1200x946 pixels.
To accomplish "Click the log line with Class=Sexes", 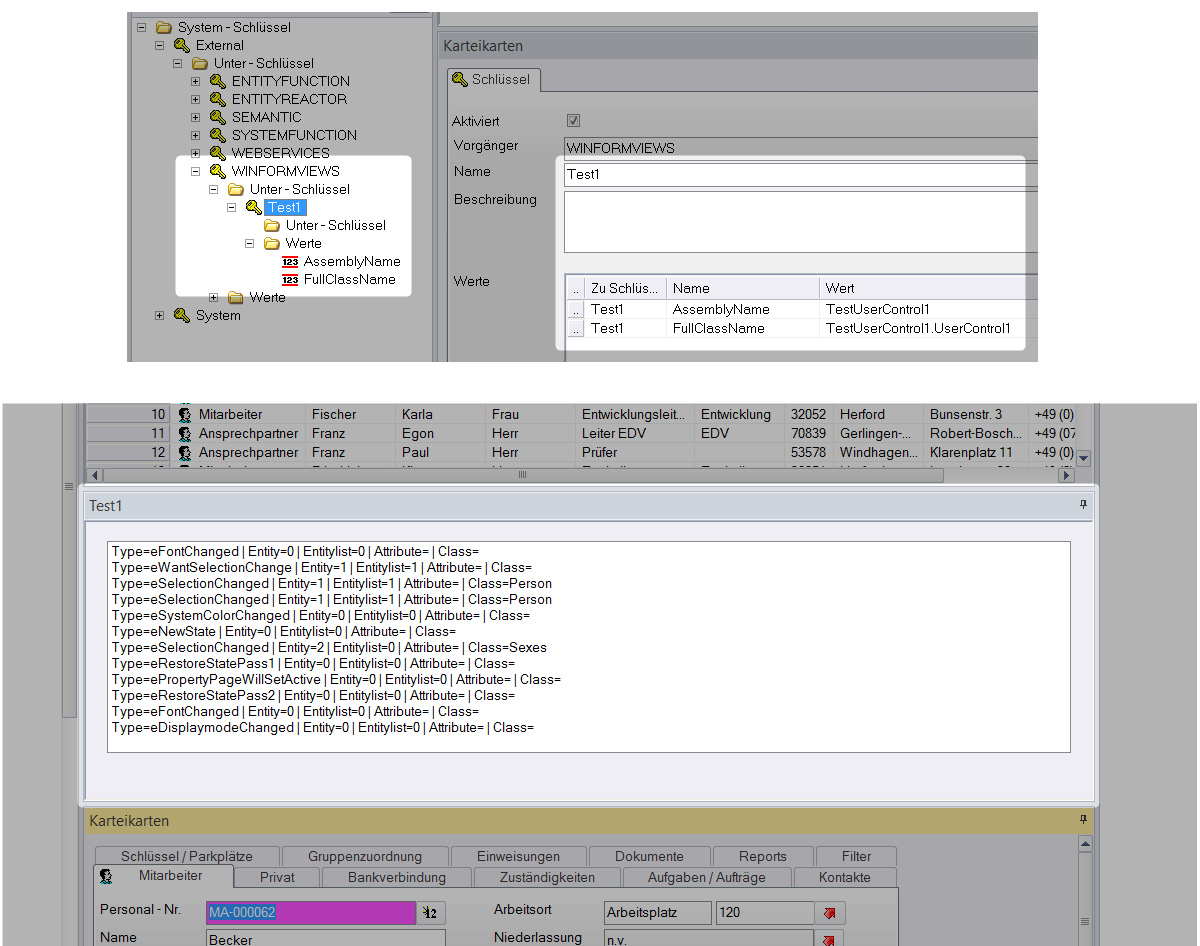I will [x=330, y=647].
